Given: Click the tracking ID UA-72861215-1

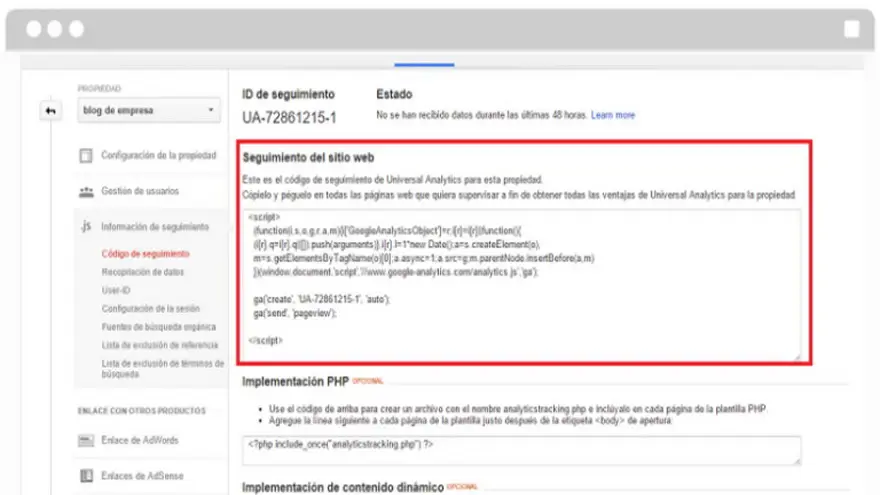Looking at the screenshot, I should coord(289,118).
